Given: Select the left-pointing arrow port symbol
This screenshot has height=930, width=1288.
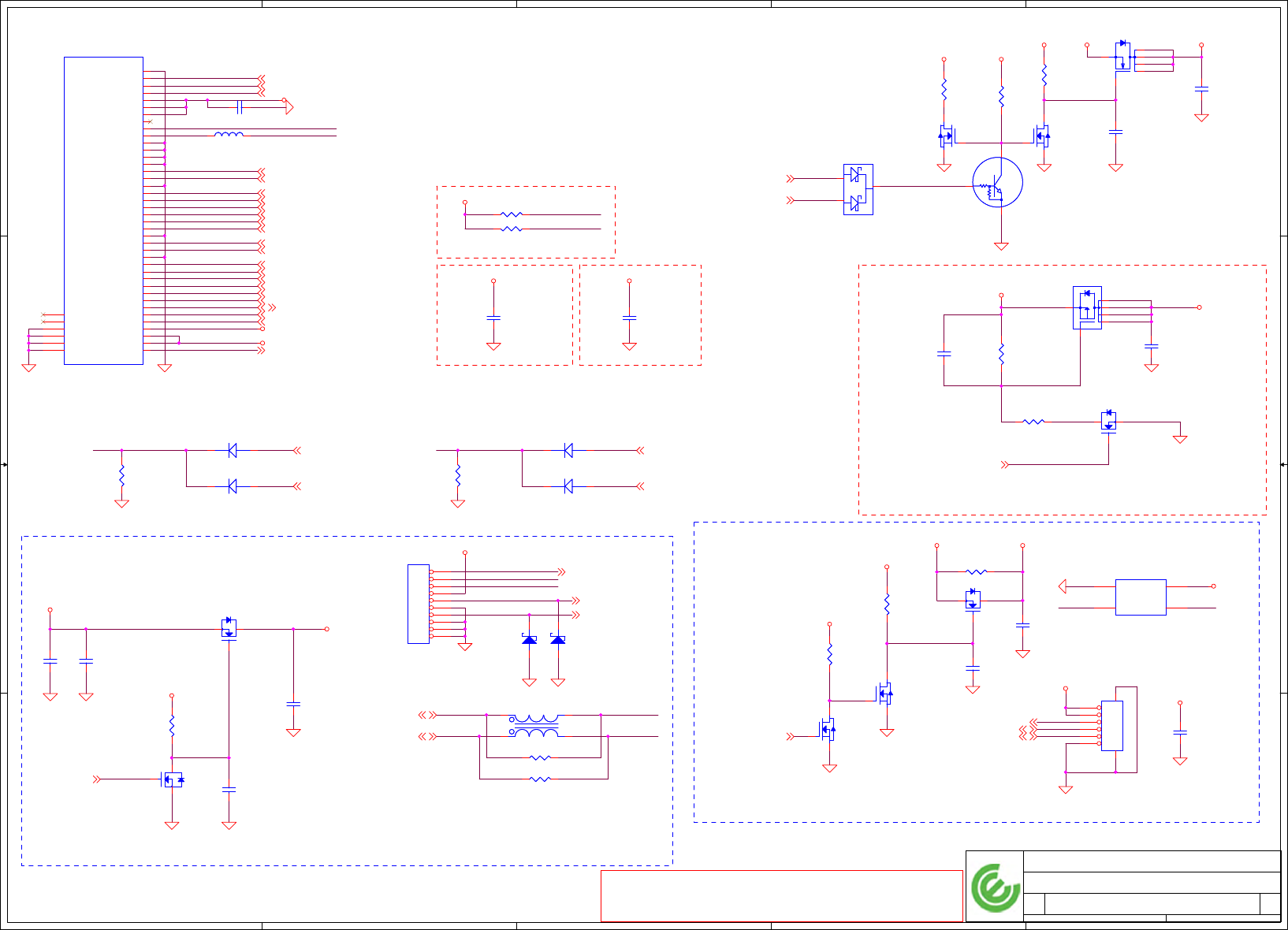Looking at the screenshot, I should (1063, 586).
